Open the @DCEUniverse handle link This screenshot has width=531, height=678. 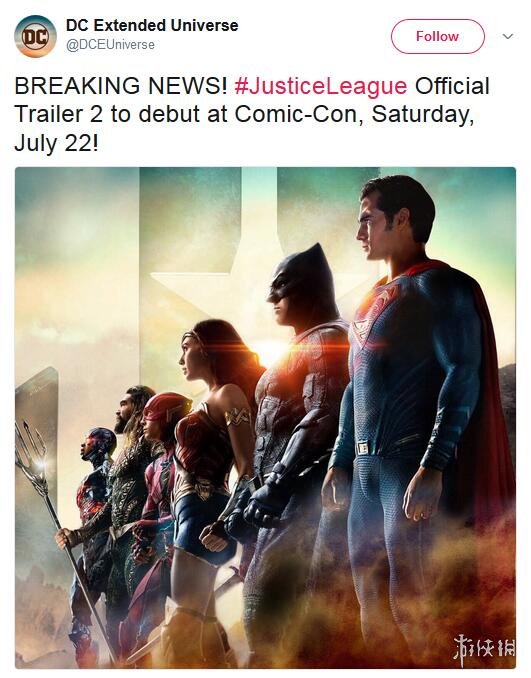click(110, 45)
